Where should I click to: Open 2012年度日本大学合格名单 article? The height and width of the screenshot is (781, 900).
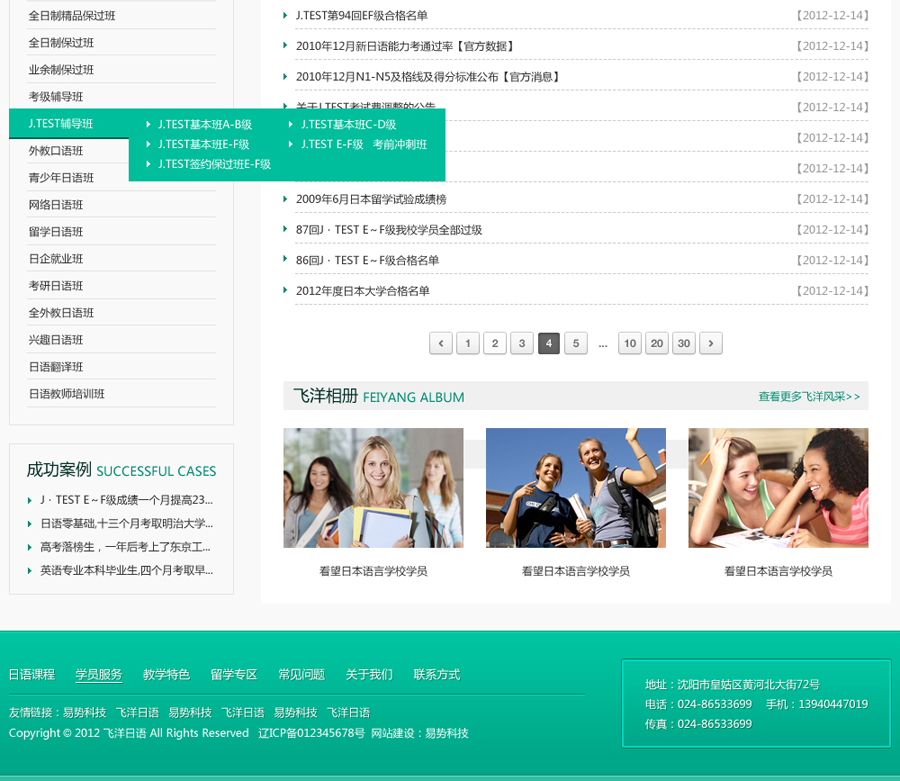coord(362,291)
